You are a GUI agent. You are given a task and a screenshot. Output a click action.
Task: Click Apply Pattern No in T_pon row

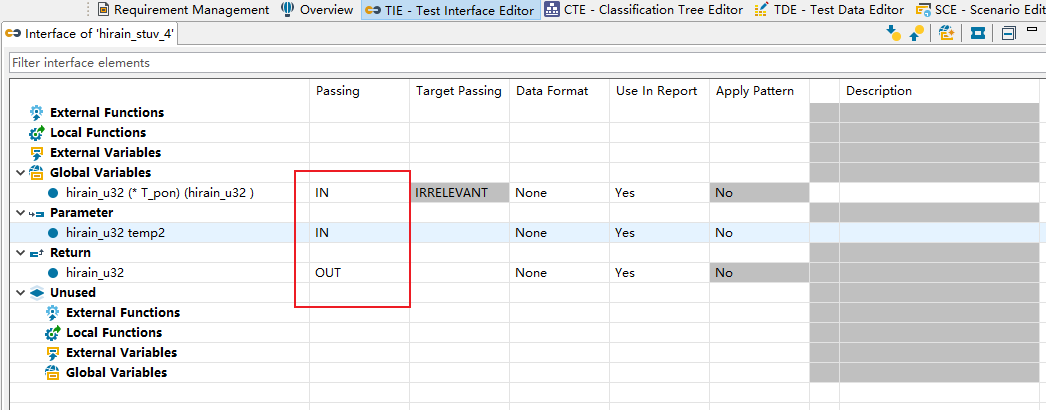(758, 193)
